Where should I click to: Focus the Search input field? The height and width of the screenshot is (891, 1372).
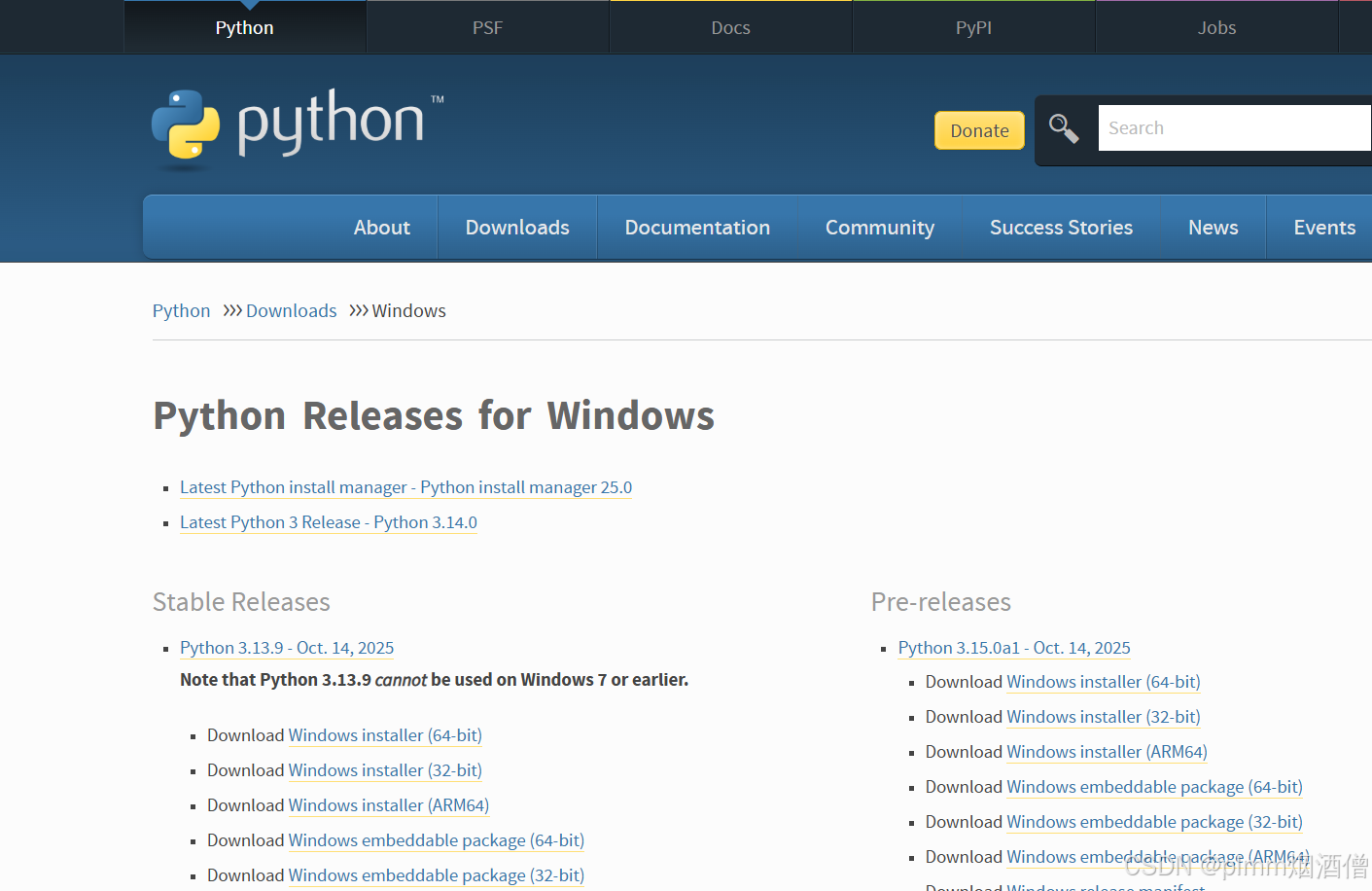[1235, 128]
